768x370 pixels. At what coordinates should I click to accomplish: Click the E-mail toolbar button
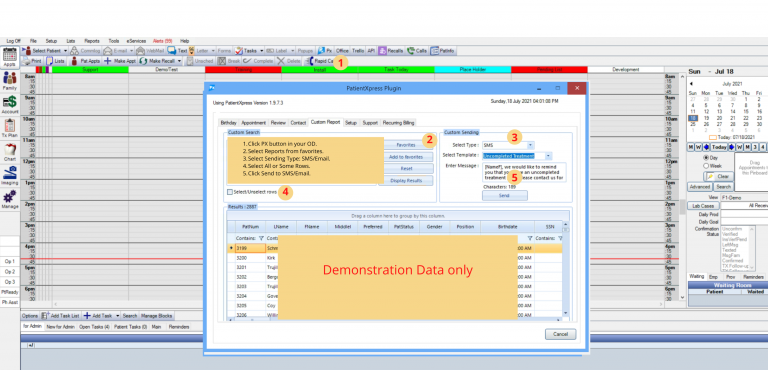[116, 50]
